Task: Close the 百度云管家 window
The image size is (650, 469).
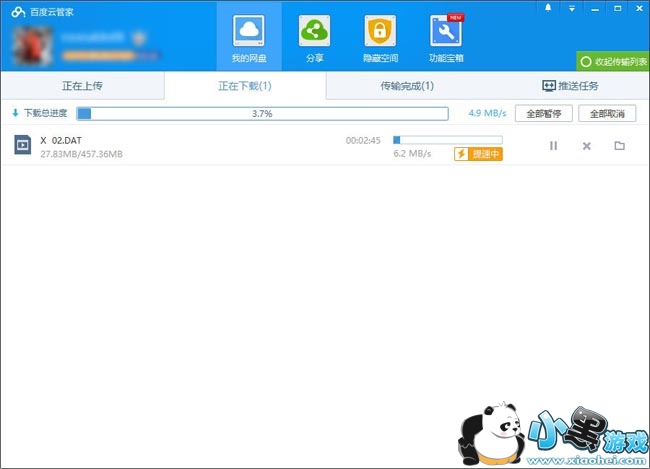Action: [x=640, y=8]
